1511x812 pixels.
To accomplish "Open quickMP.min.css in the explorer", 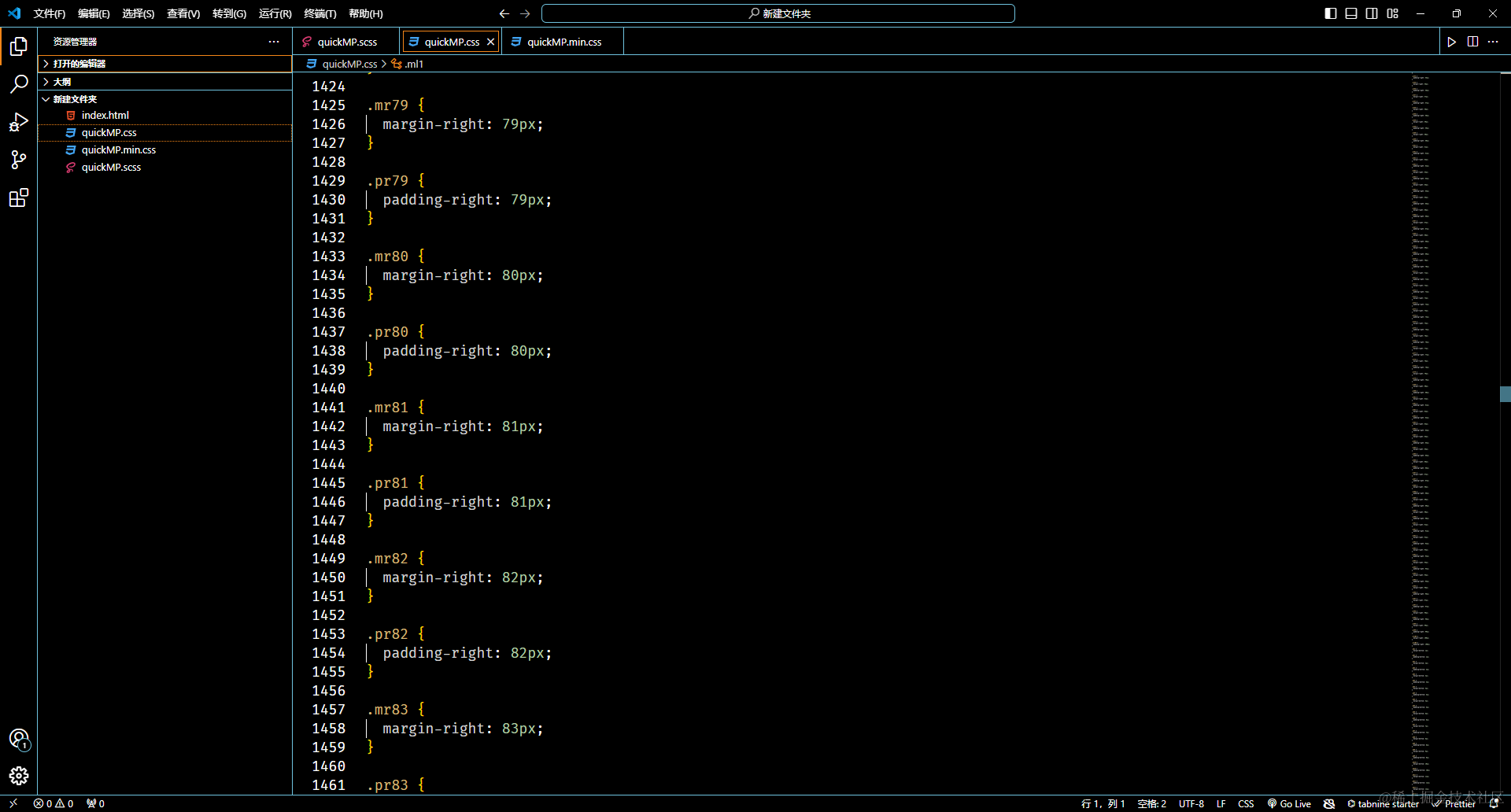I will [x=165, y=149].
